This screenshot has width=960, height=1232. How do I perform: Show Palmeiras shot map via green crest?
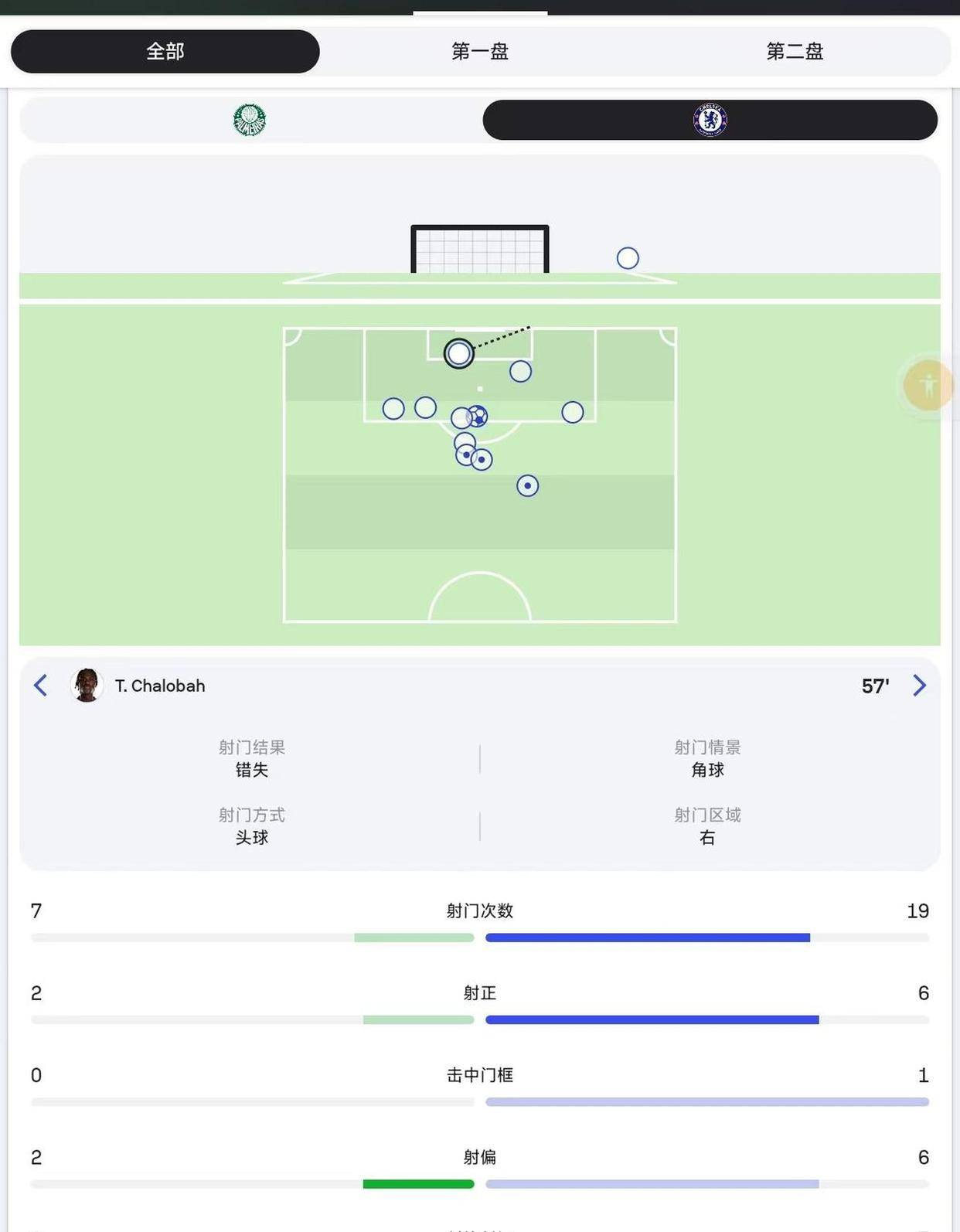tap(250, 120)
